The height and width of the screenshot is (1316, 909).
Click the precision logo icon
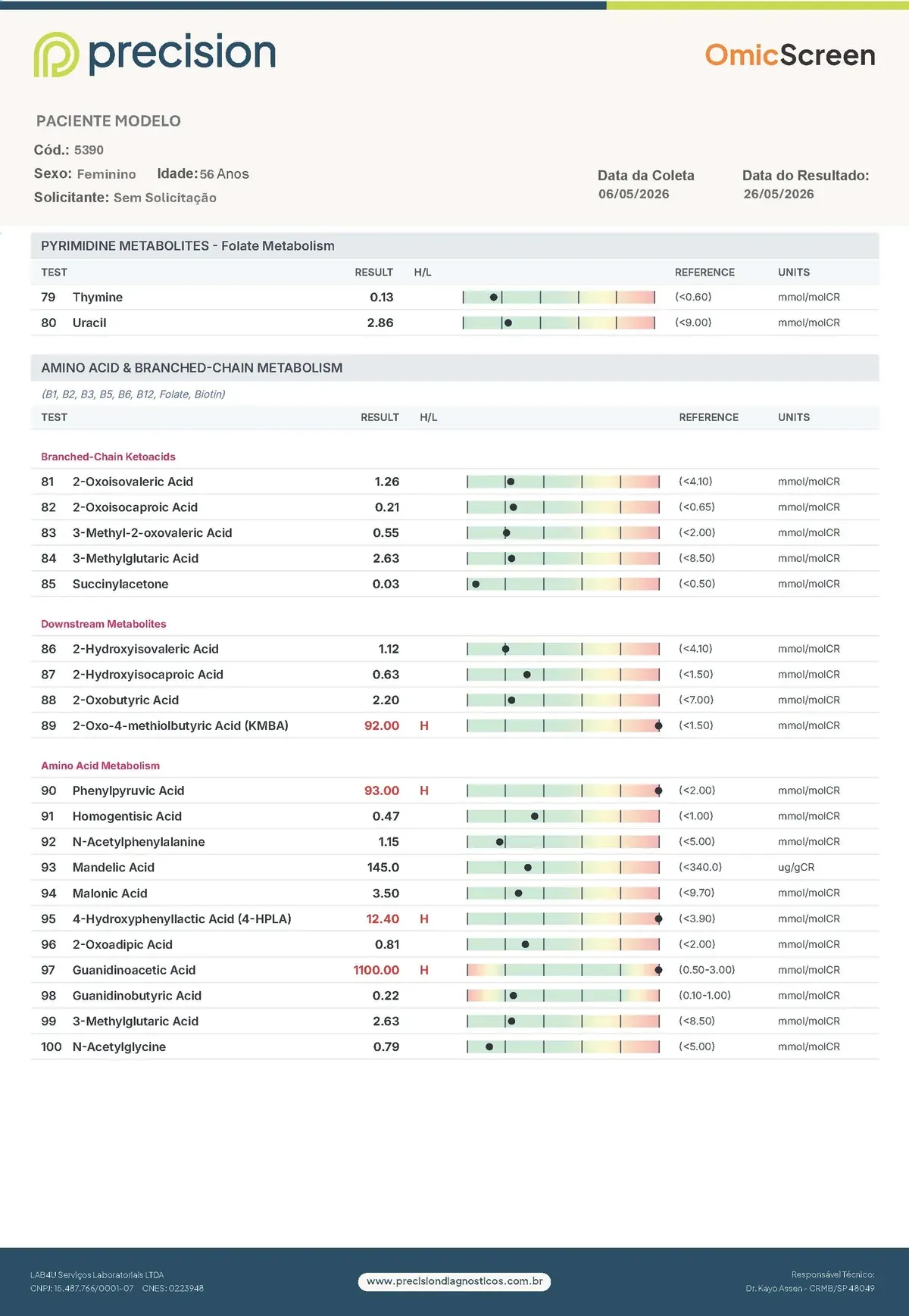click(56, 55)
